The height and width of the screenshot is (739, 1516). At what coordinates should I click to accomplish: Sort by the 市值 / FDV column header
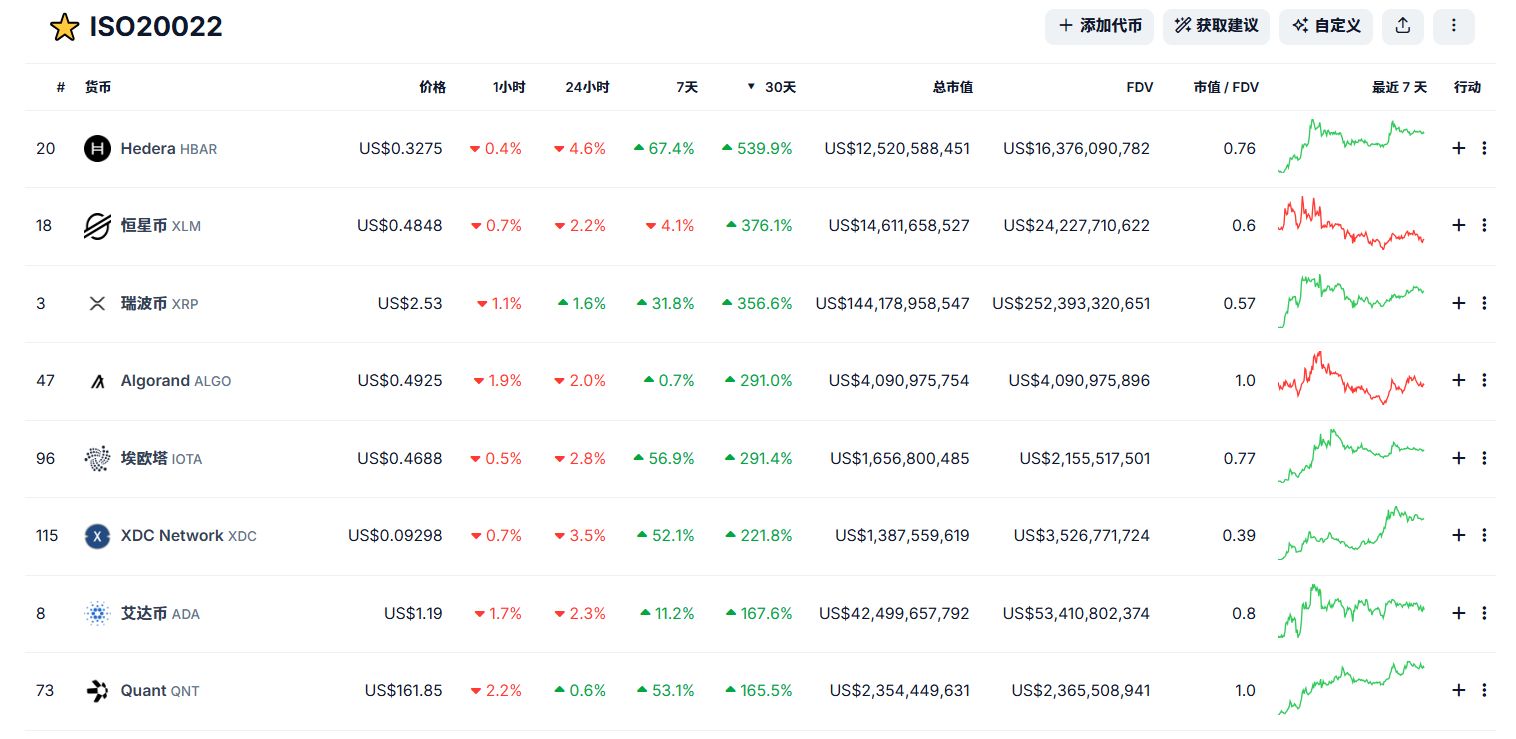(1226, 87)
